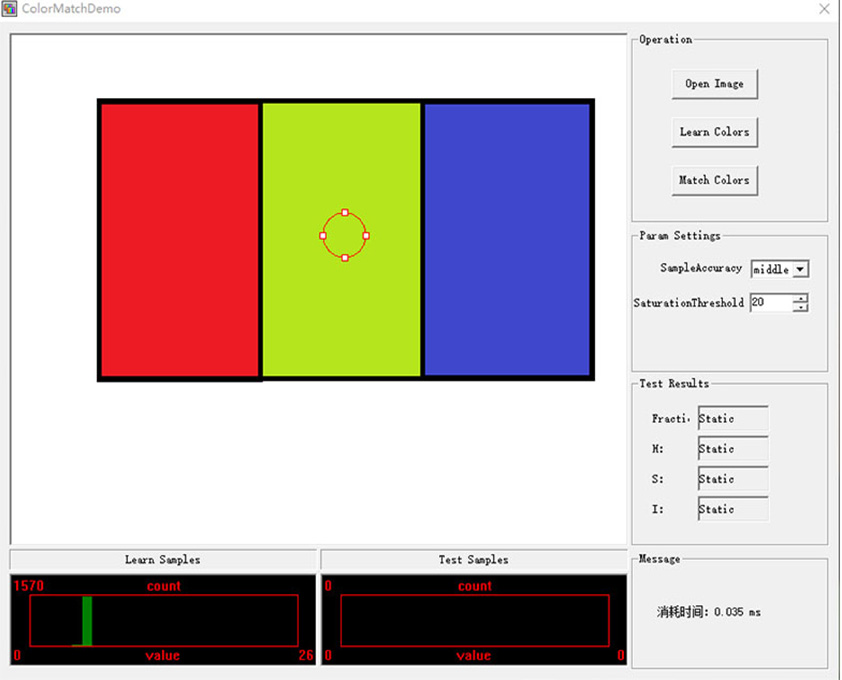Expand the SampleAccuracy dropdown
Screen dimensions: 842x680
pos(800,269)
